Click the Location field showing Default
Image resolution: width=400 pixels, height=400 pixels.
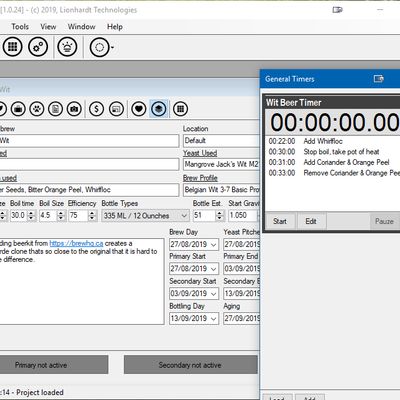[x=221, y=141]
